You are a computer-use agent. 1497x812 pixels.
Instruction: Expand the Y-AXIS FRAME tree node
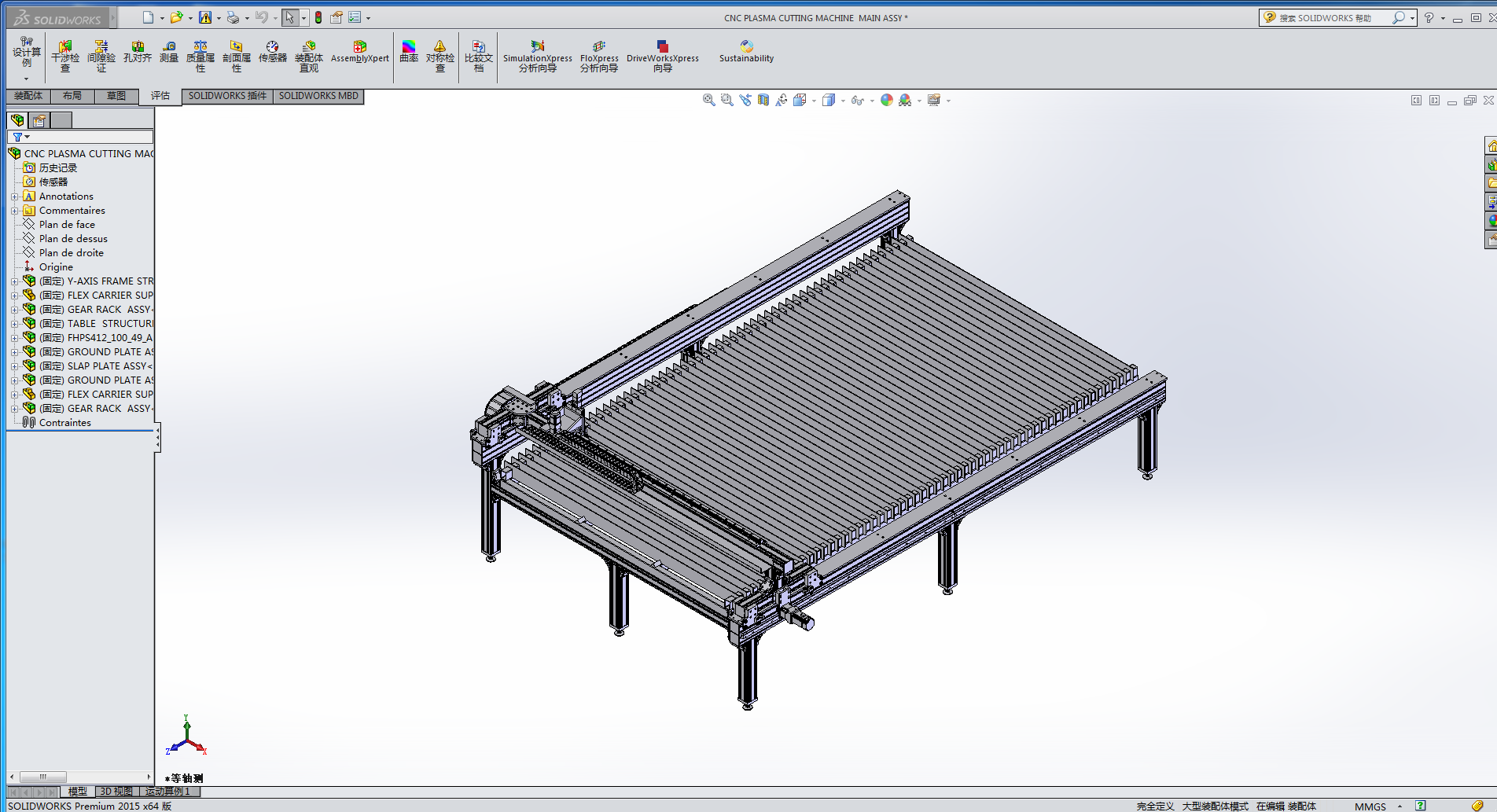14,281
